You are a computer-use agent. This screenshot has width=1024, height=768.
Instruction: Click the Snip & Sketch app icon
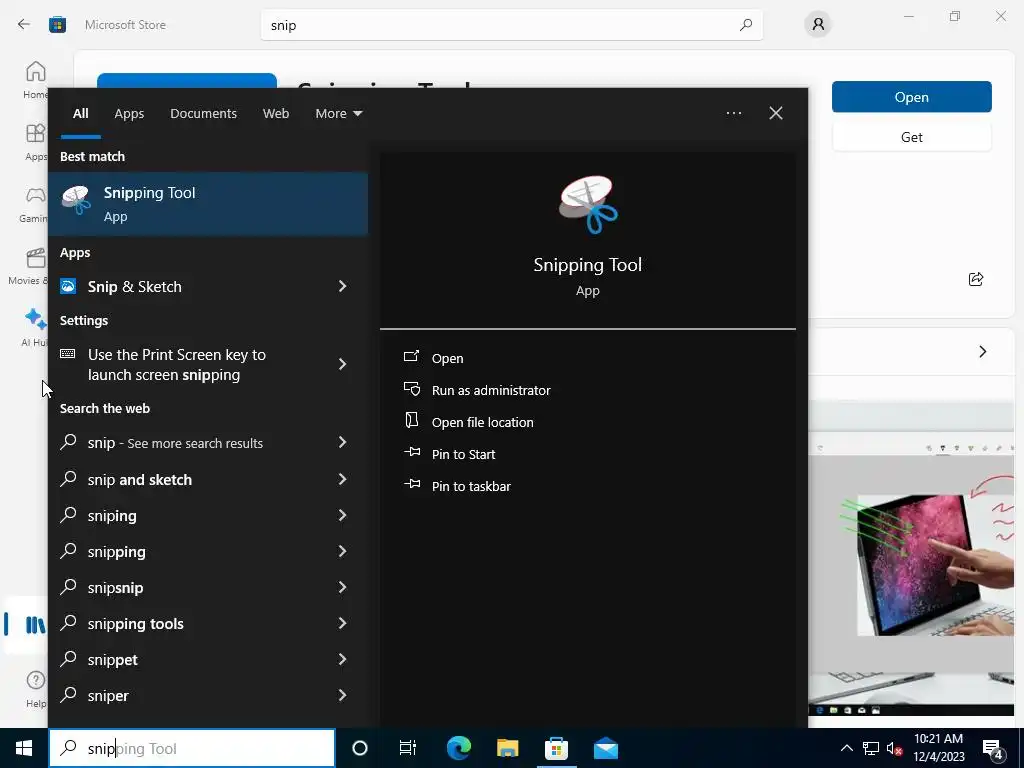coord(68,286)
